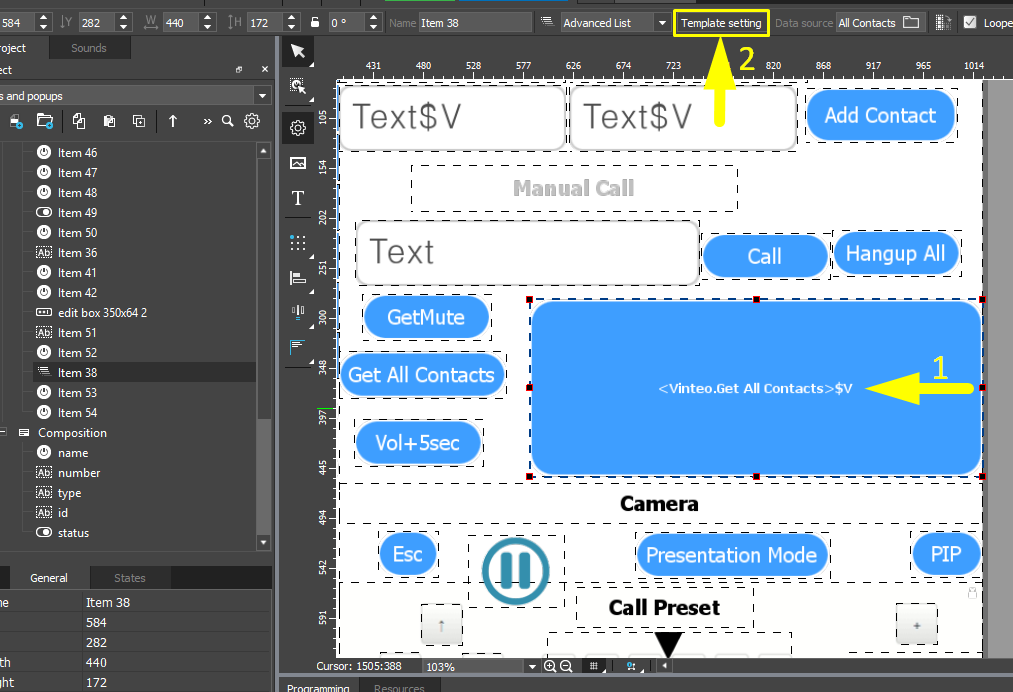Screen dimensions: 1013x692
Task: Click the move-up arrow icon in project panel
Action: [x=173, y=121]
